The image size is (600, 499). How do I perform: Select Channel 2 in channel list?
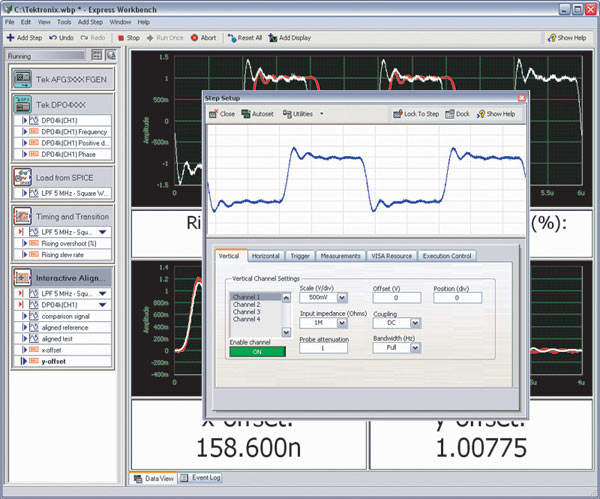[x=256, y=304]
